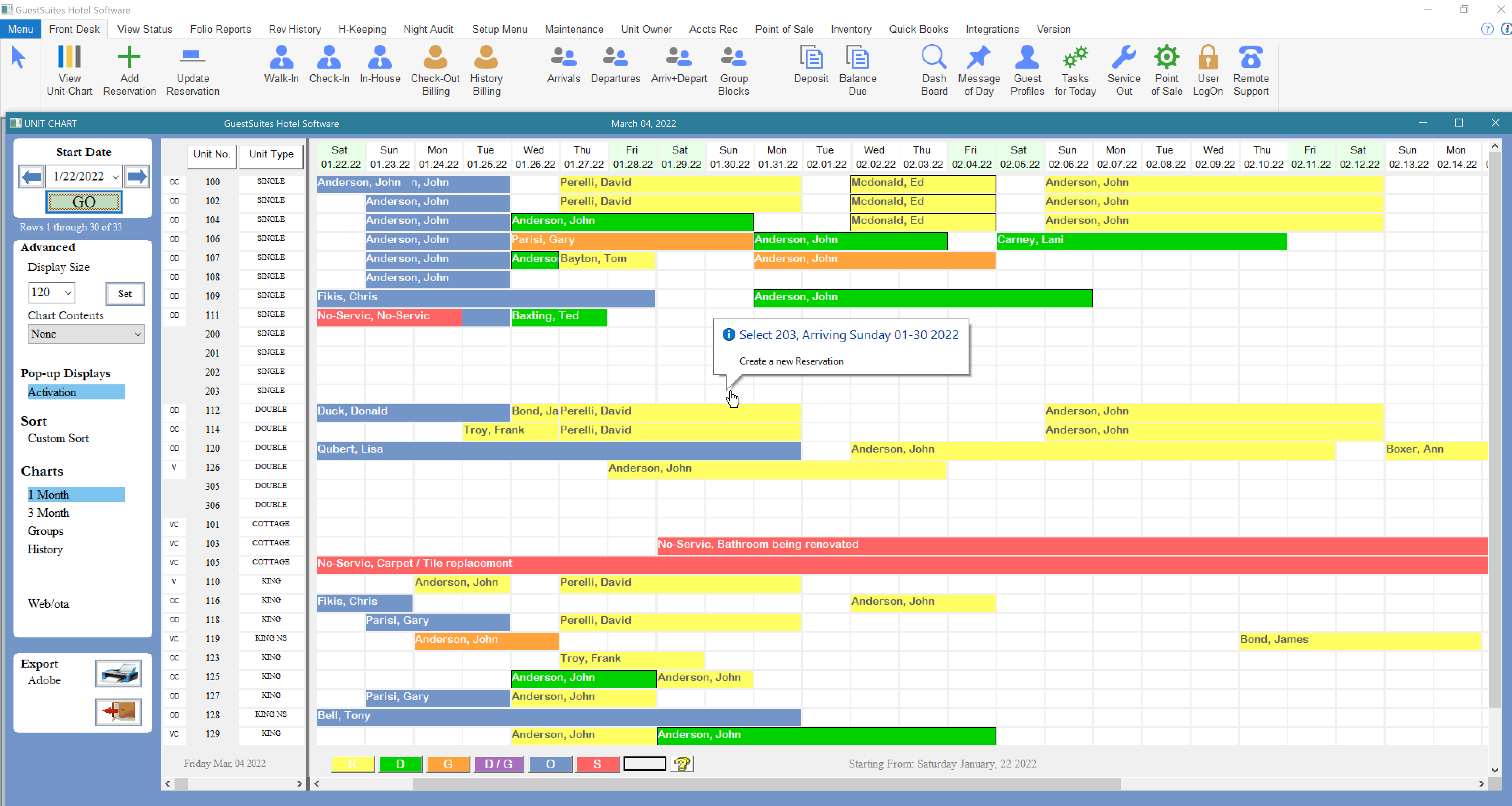Click the Export printer icon

pyautogui.click(x=118, y=674)
